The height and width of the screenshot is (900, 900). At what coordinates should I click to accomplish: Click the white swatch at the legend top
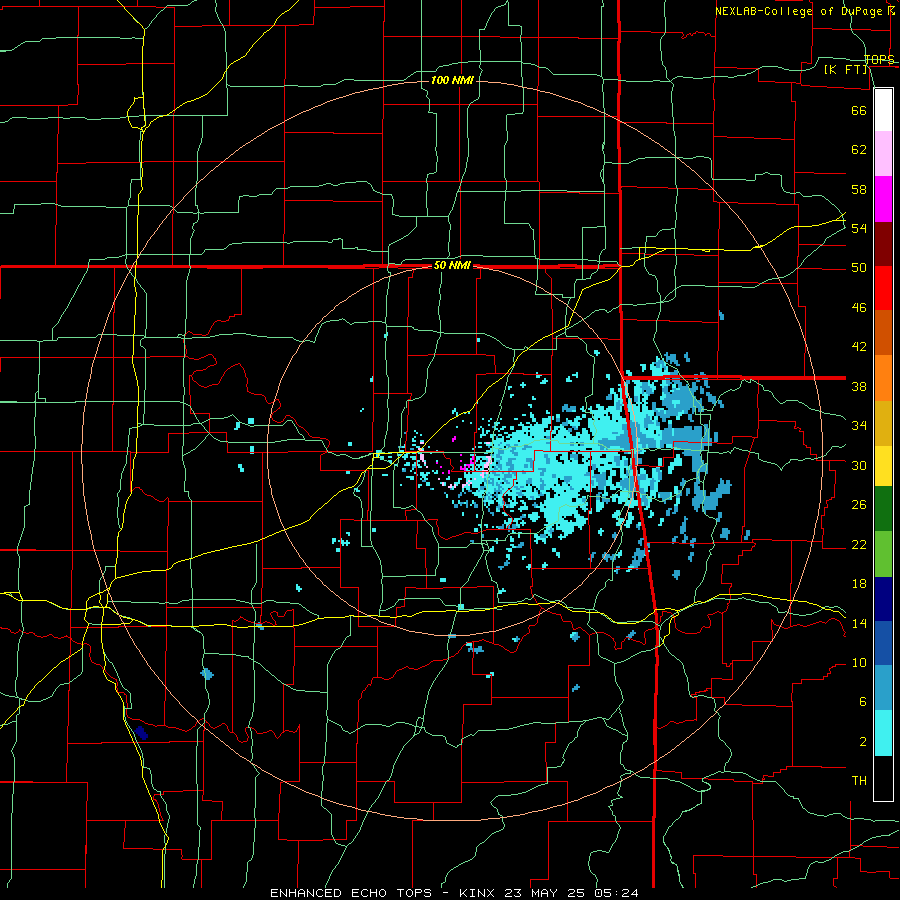(883, 110)
